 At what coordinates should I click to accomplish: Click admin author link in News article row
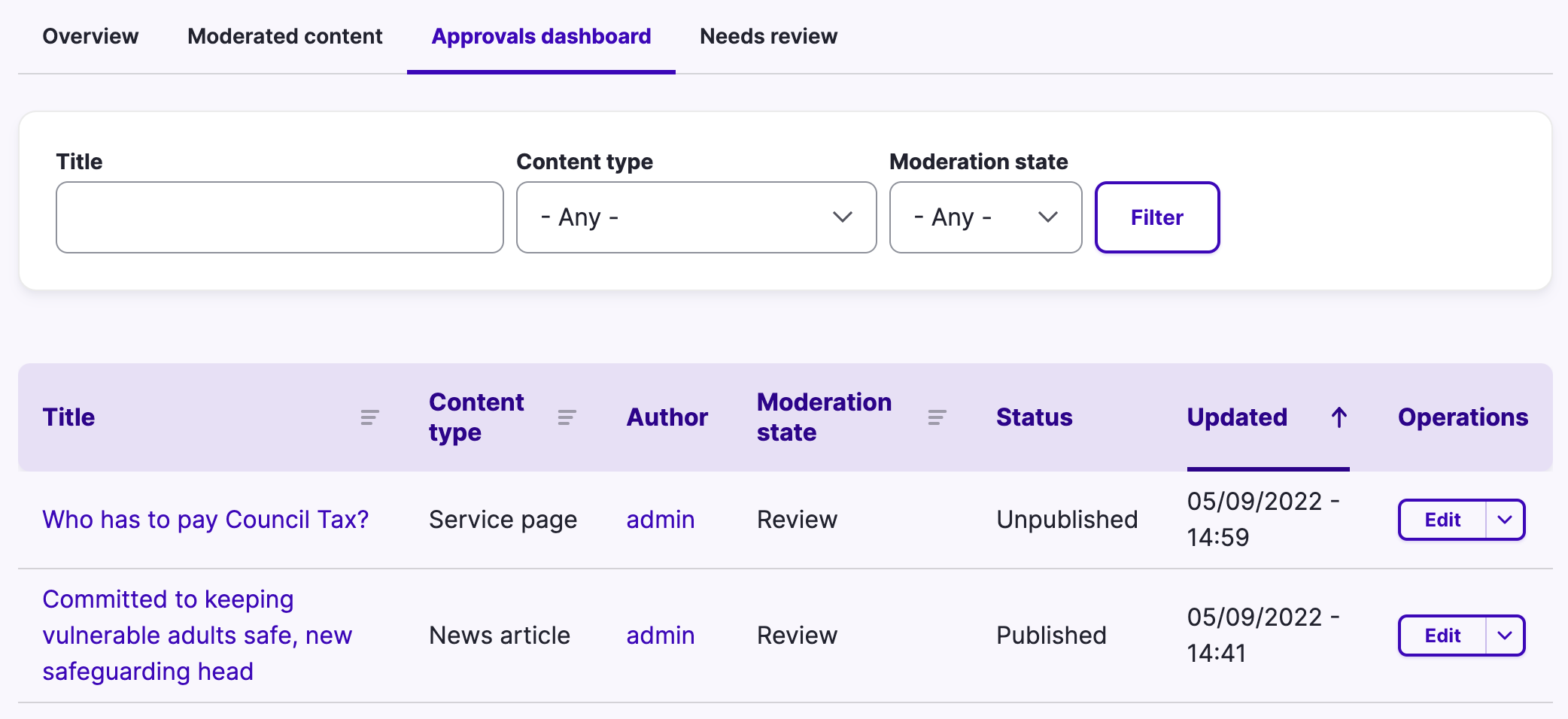pyautogui.click(x=660, y=636)
